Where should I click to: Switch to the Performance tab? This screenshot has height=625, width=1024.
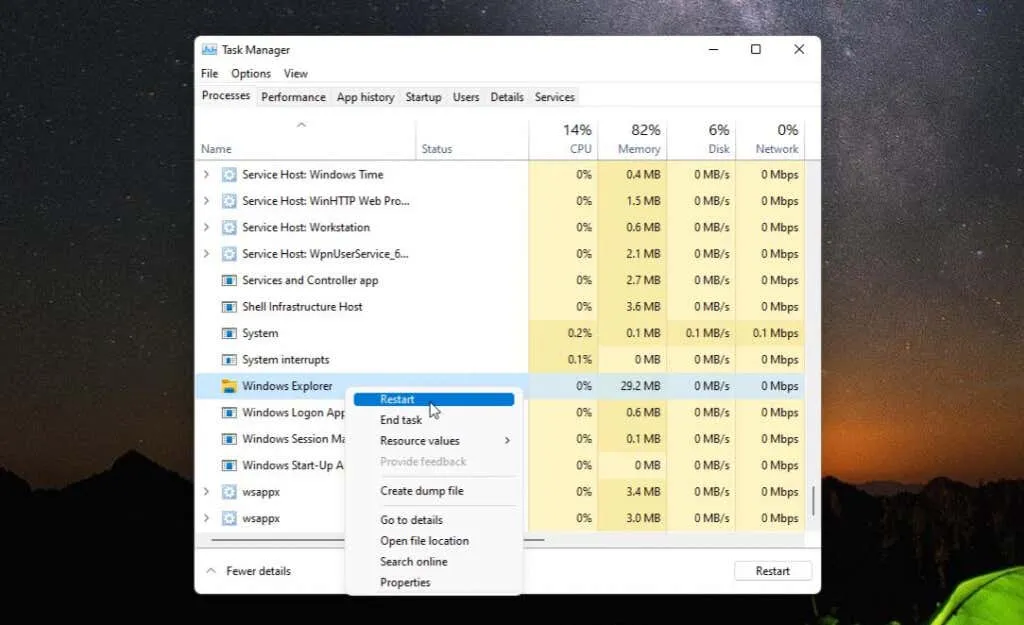[x=293, y=97]
